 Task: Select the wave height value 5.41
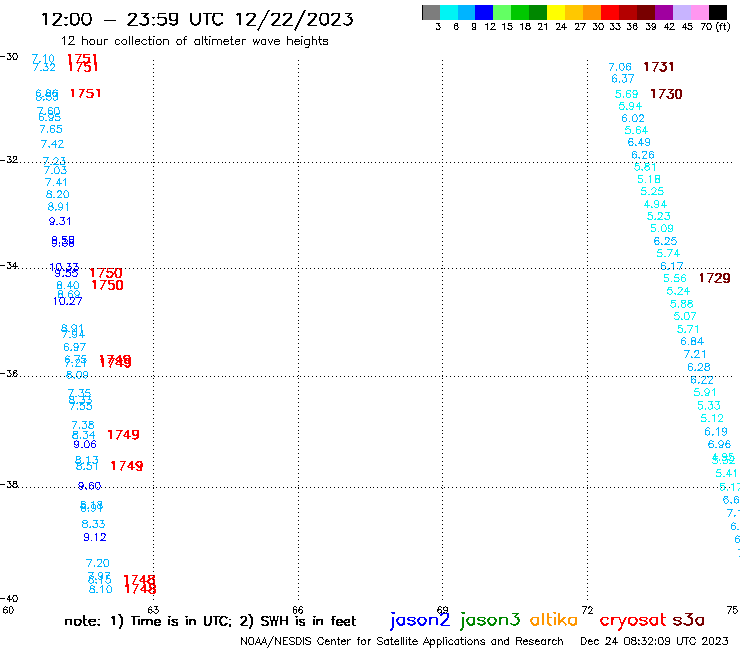pos(726,473)
